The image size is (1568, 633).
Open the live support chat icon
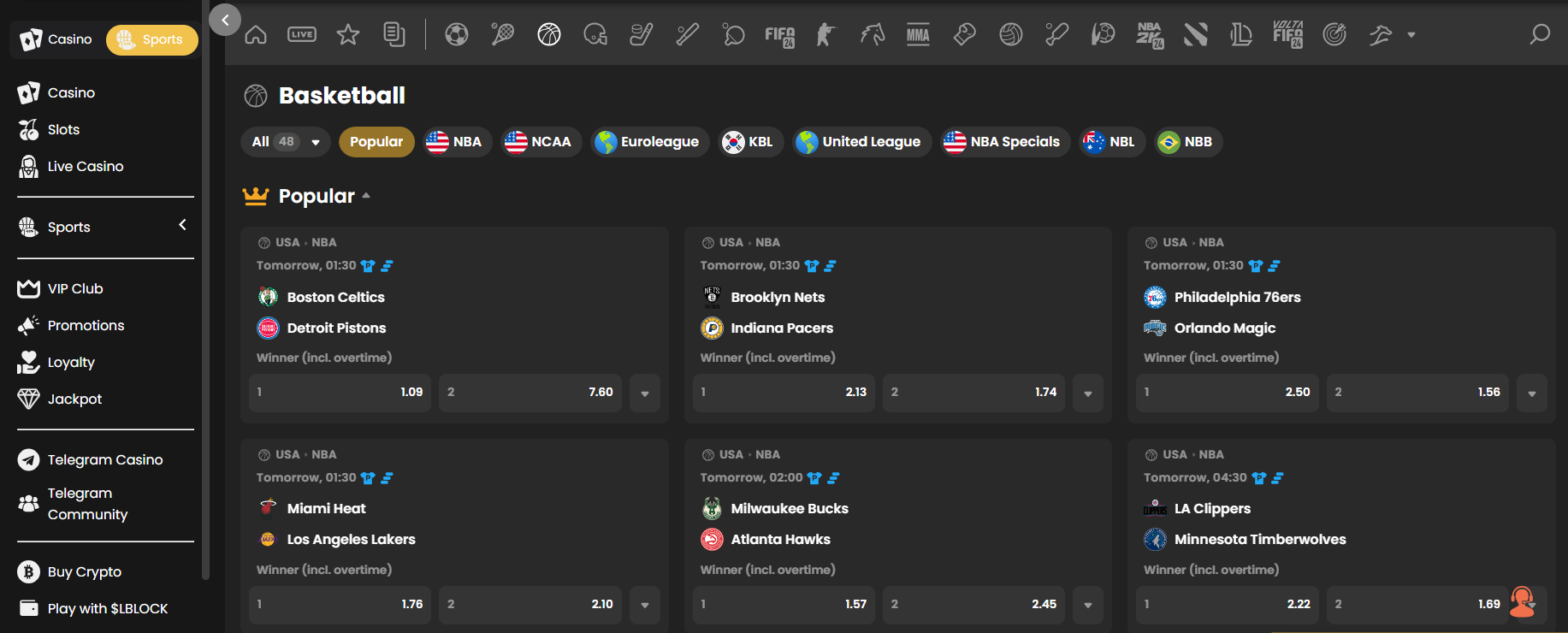[x=1523, y=601]
